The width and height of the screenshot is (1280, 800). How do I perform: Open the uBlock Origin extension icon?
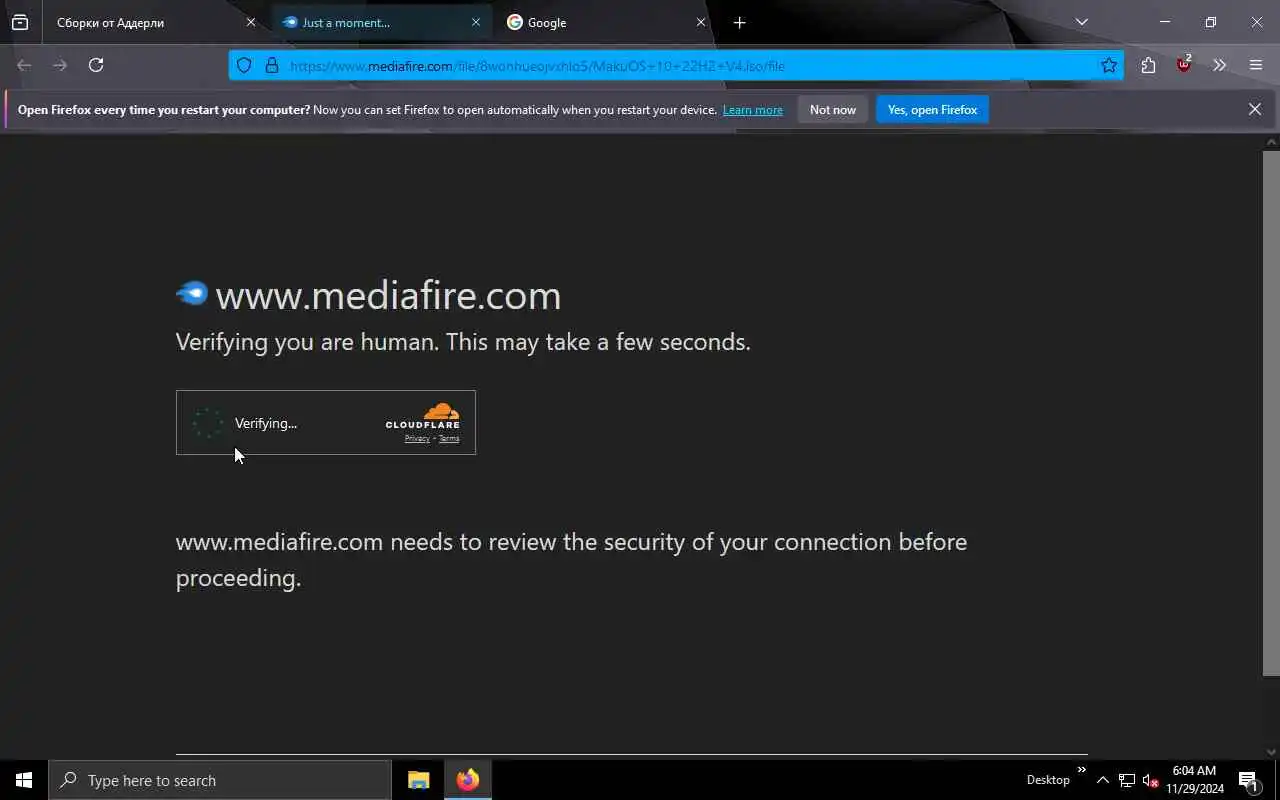point(1184,65)
